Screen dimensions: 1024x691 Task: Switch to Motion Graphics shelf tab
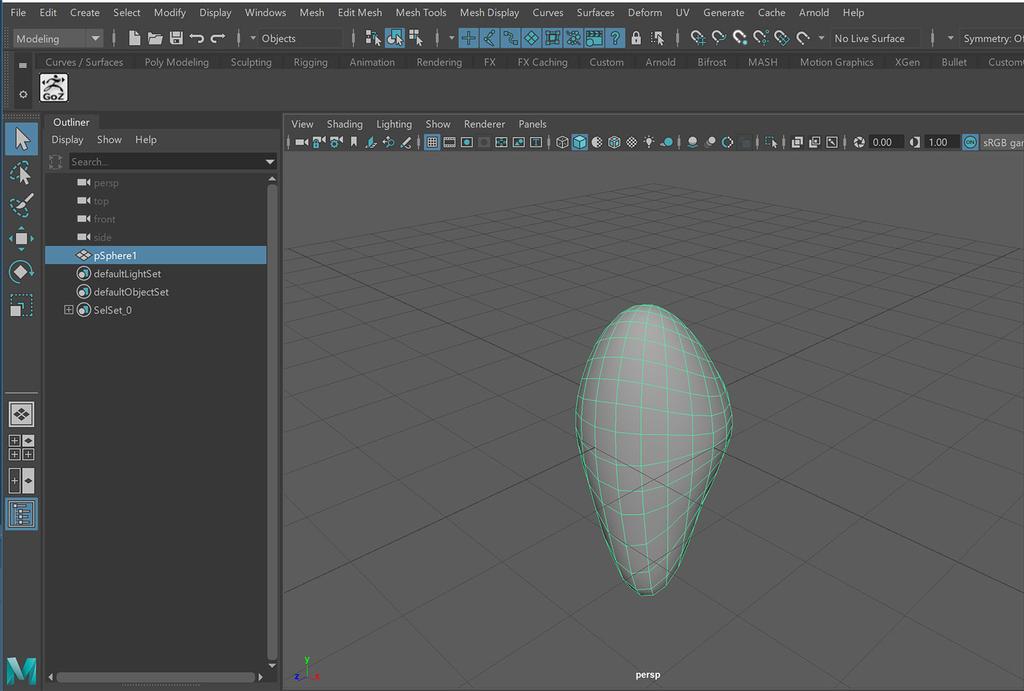click(836, 62)
